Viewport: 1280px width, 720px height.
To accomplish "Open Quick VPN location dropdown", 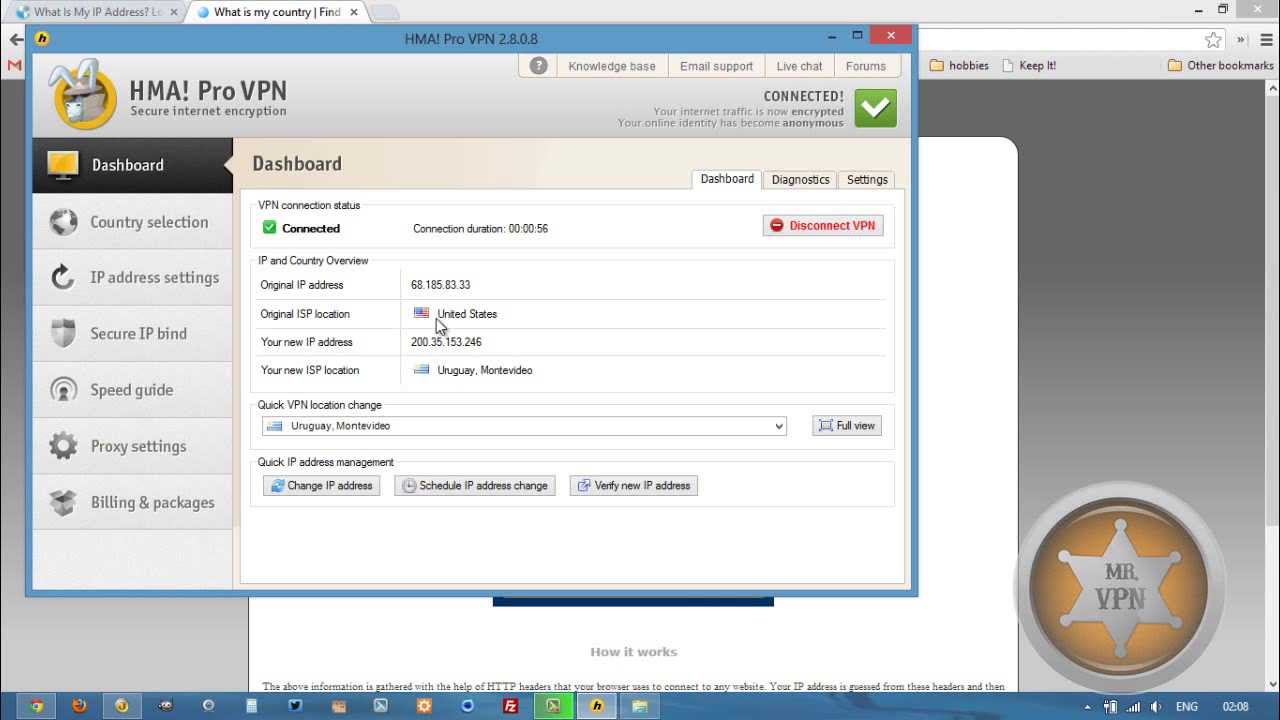I will coord(524,426).
